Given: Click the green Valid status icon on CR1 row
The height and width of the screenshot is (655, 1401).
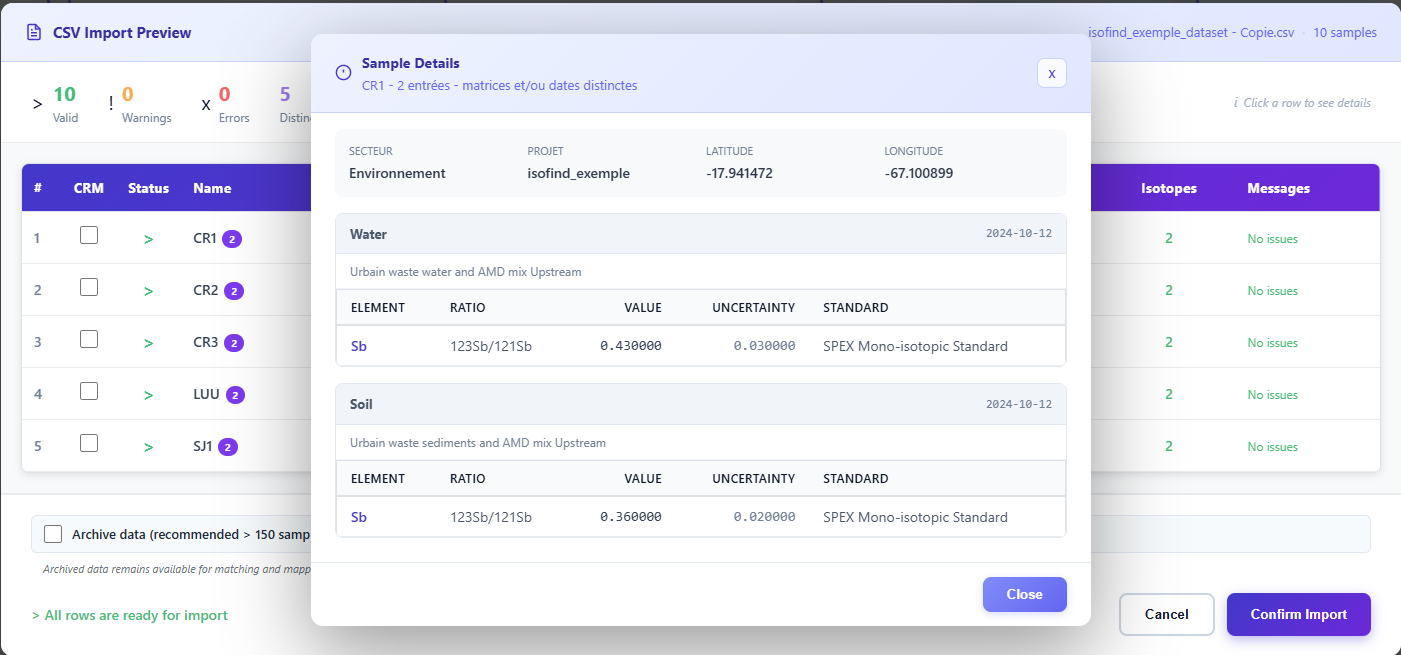Looking at the screenshot, I should point(148,238).
